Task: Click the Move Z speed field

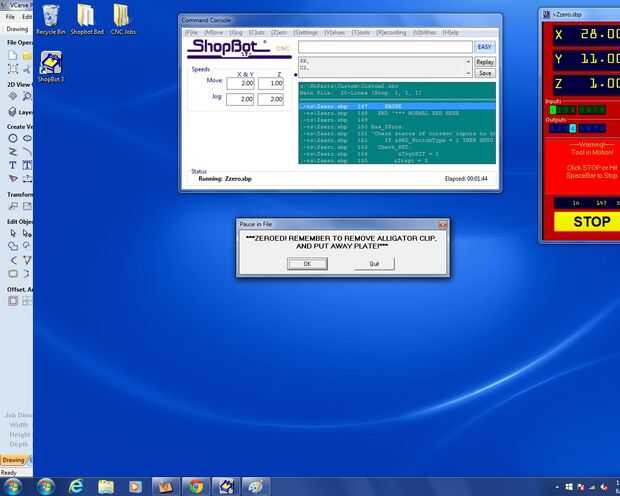Action: (x=270, y=83)
